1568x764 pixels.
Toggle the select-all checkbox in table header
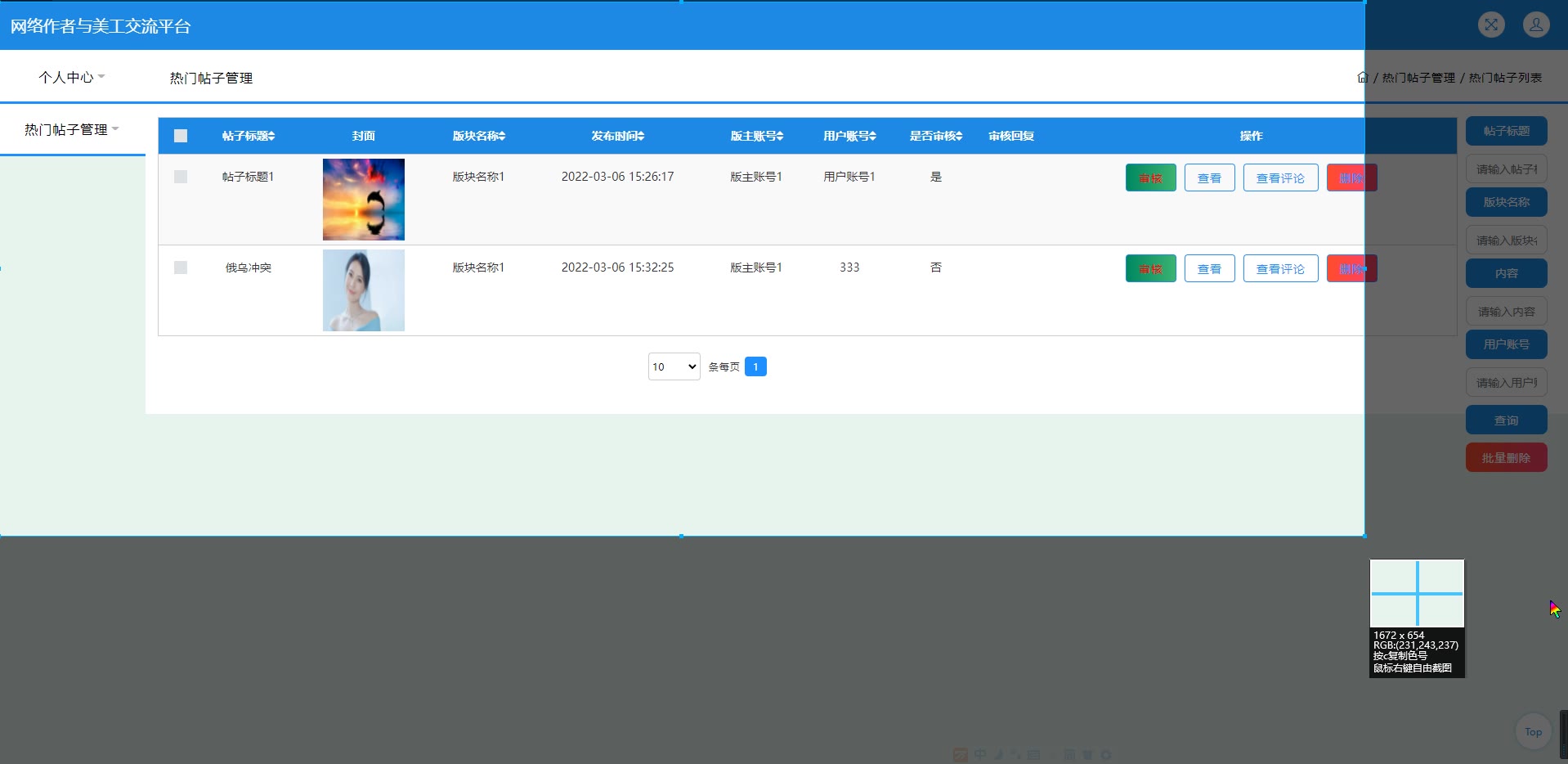tap(181, 136)
